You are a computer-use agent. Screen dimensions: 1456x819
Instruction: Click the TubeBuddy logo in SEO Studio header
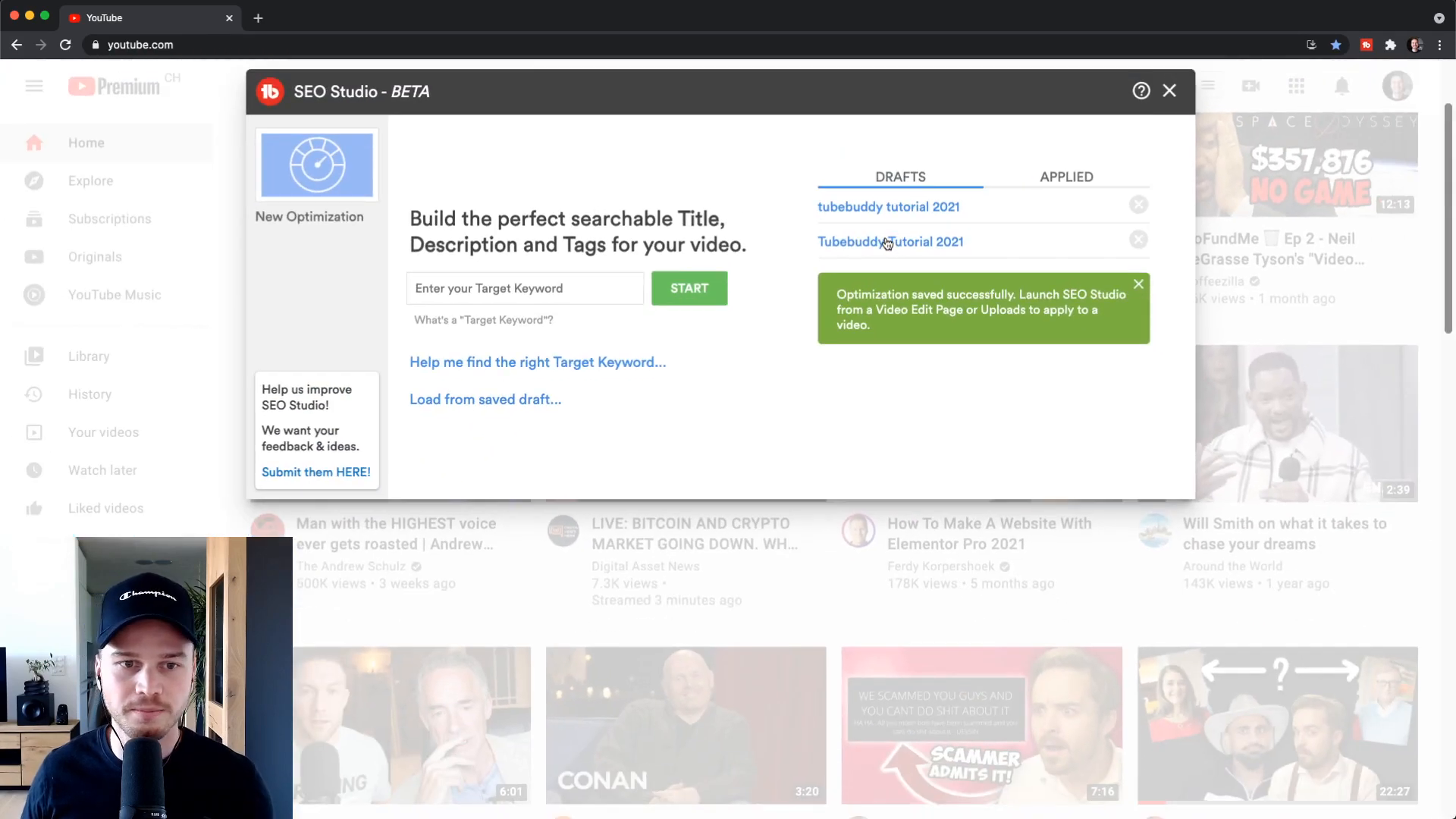point(269,92)
